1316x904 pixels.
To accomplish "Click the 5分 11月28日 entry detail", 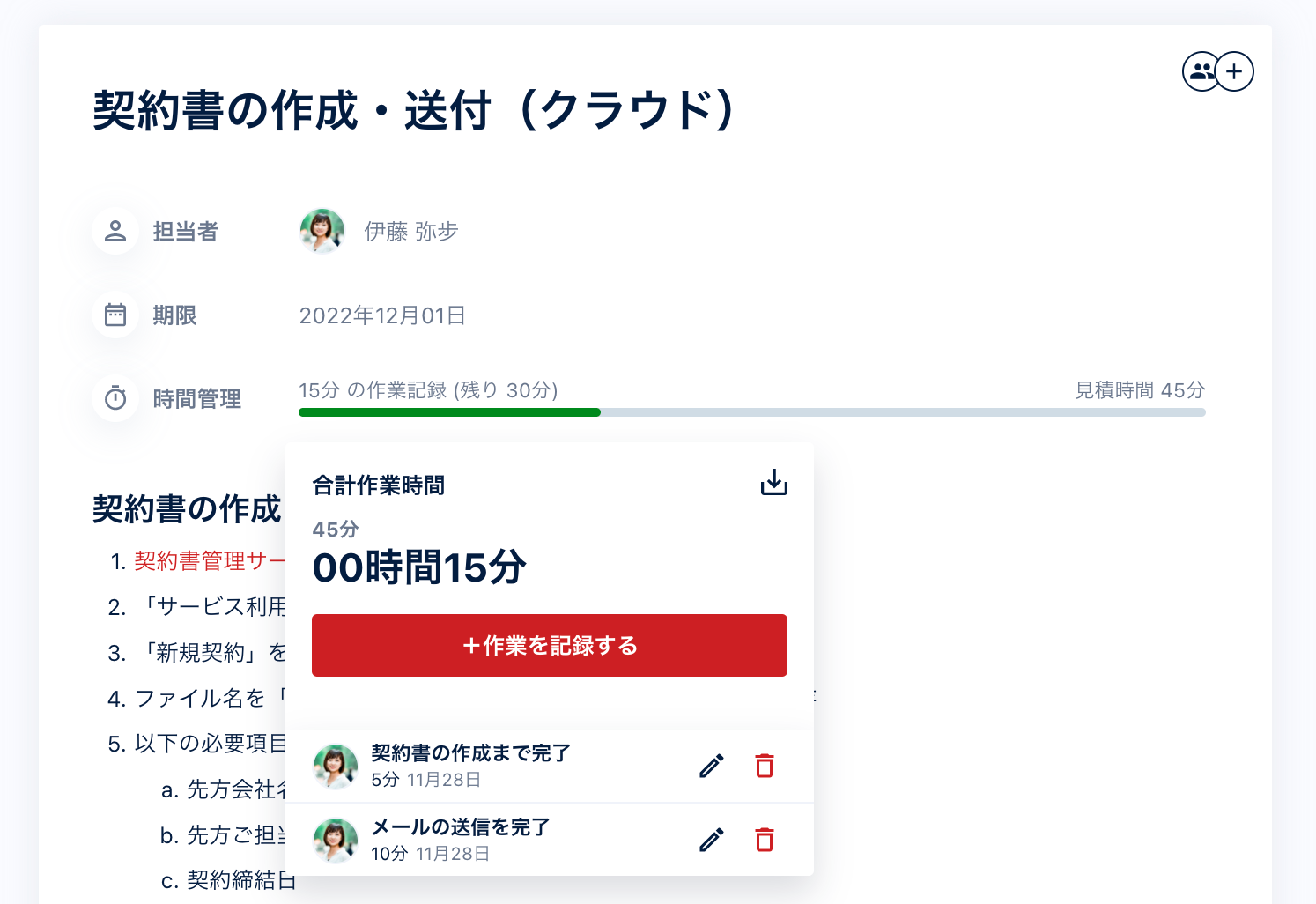I will [x=426, y=780].
